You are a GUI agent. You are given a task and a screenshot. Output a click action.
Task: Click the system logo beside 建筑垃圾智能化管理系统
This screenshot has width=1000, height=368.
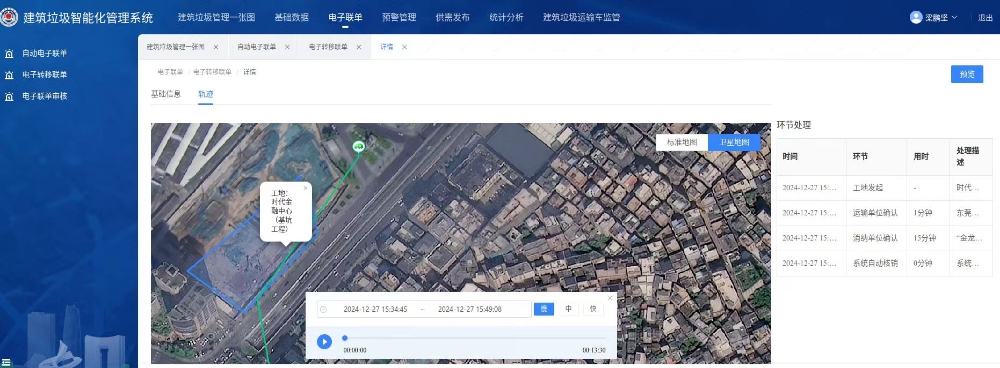(x=8, y=17)
